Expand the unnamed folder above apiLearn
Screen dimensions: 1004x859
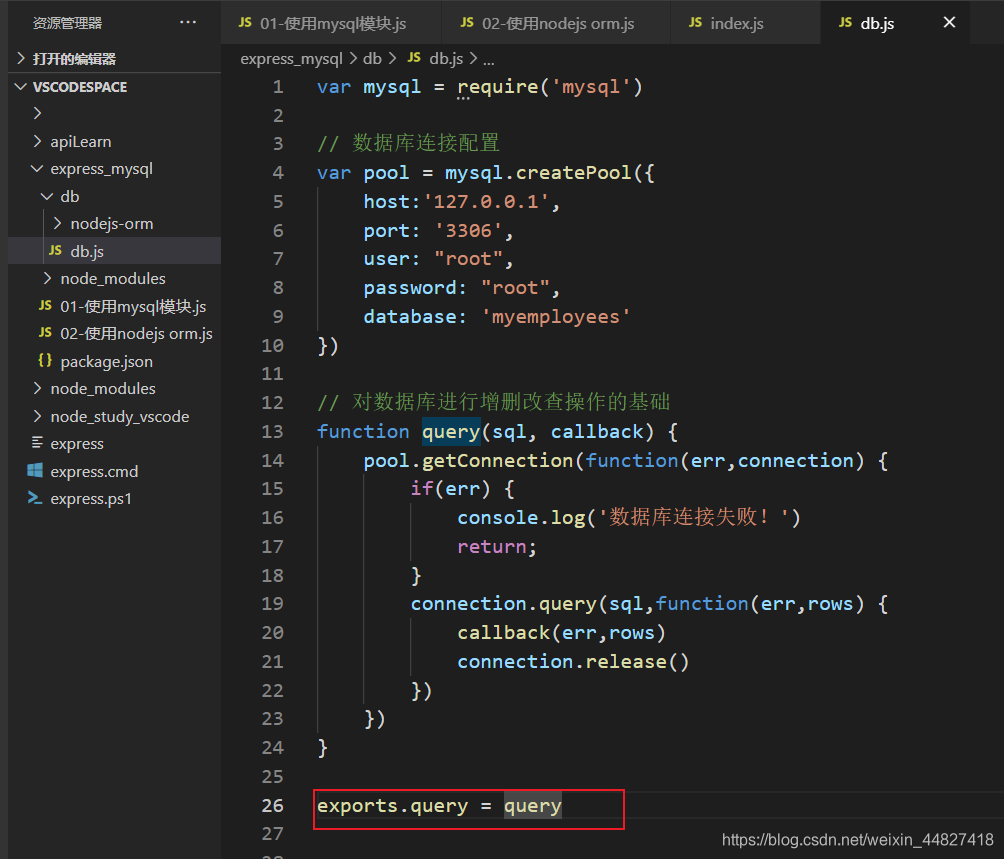click(x=38, y=113)
